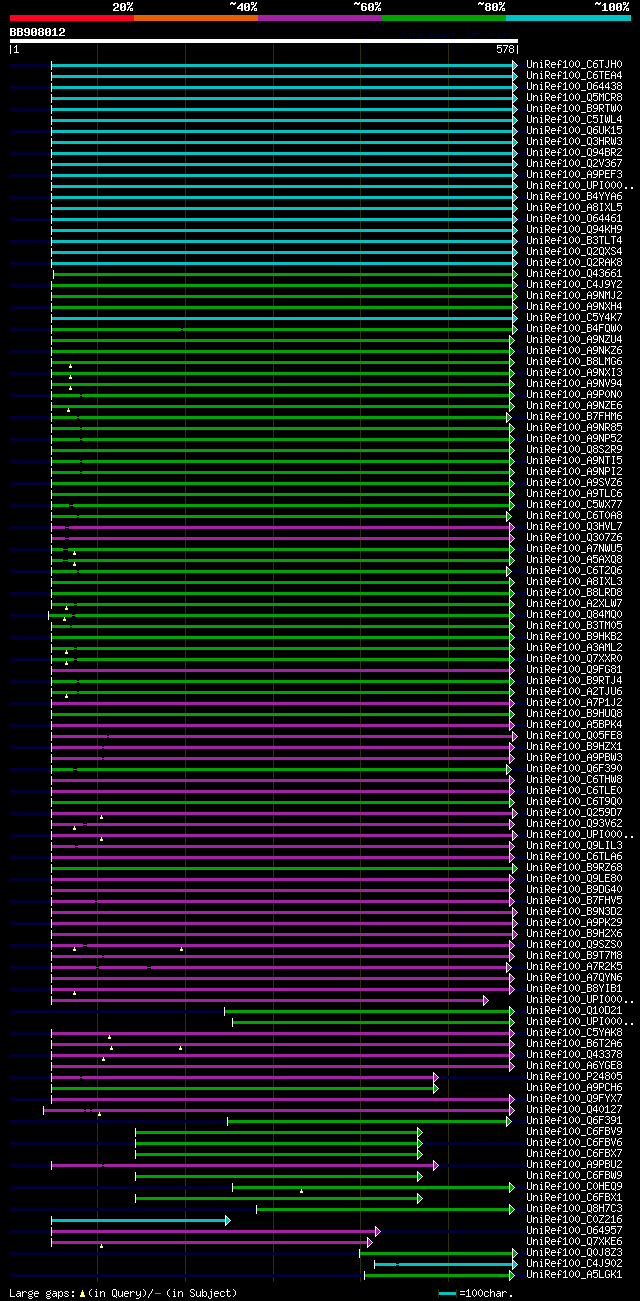The height and width of the screenshot is (1301, 640).
Task: Open hit UniRef100_B9RTW0
Action: pos(574,108)
